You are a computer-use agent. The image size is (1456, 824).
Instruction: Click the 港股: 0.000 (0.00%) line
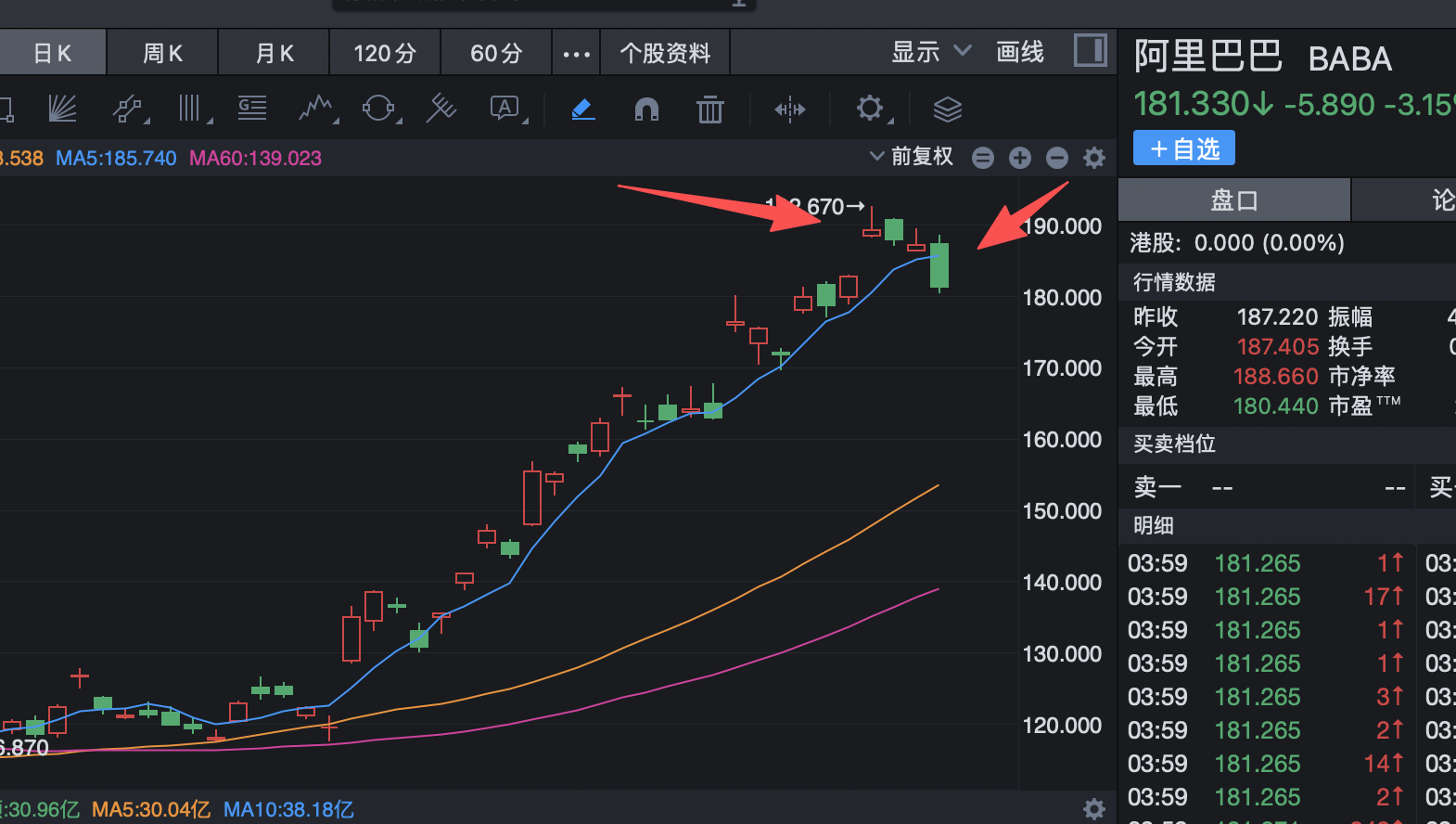coord(1237,243)
